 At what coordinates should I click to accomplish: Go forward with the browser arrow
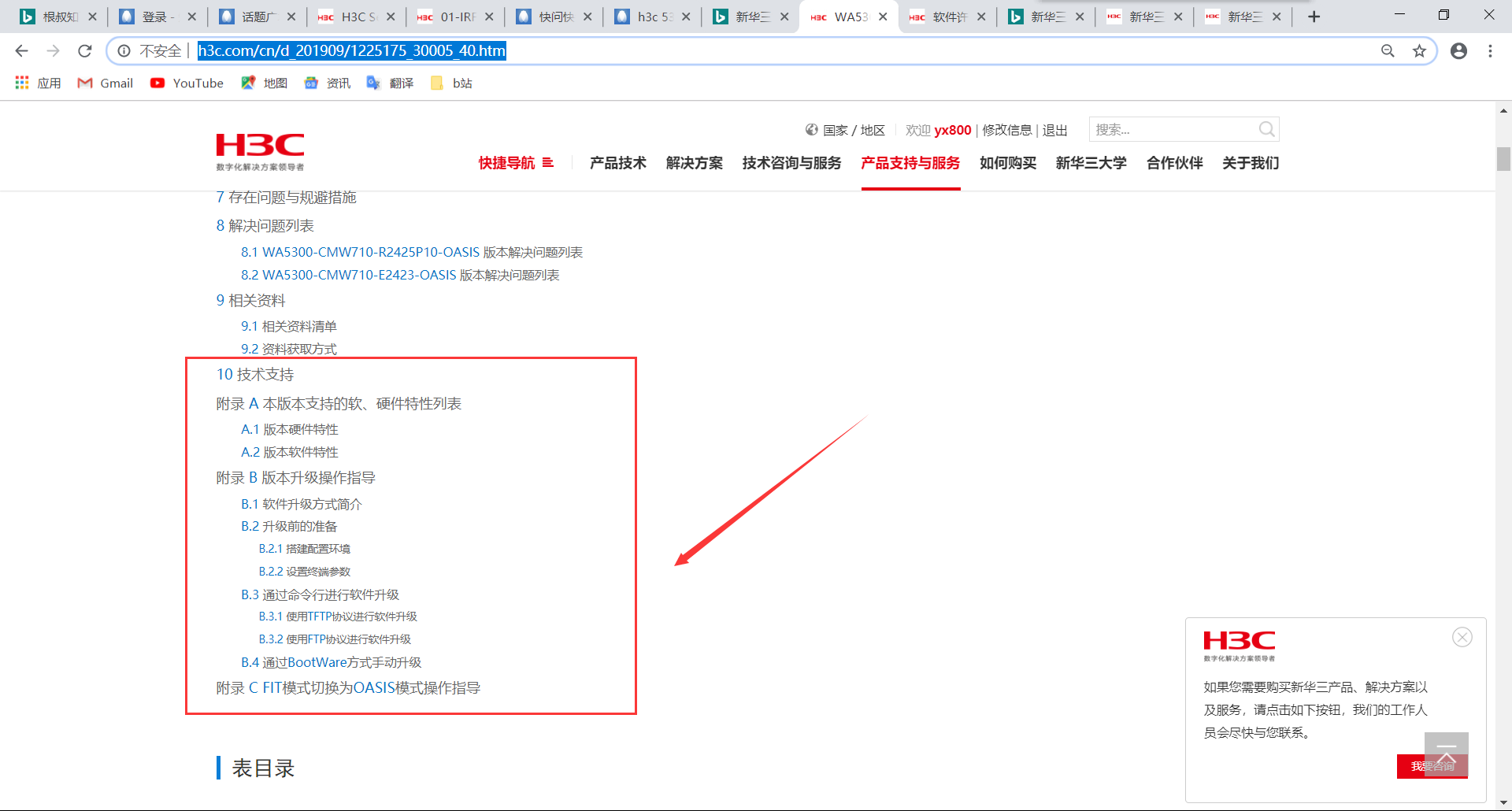pos(53,51)
